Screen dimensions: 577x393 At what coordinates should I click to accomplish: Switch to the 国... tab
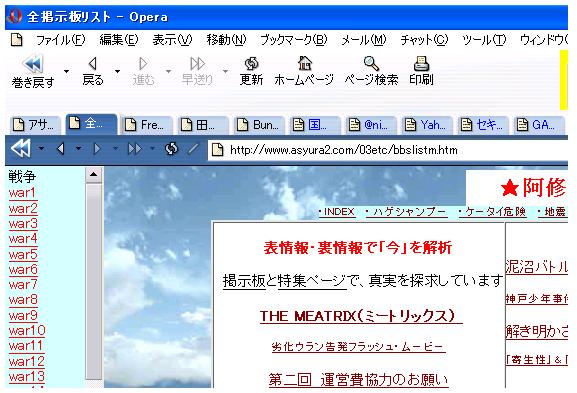pyautogui.click(x=315, y=125)
